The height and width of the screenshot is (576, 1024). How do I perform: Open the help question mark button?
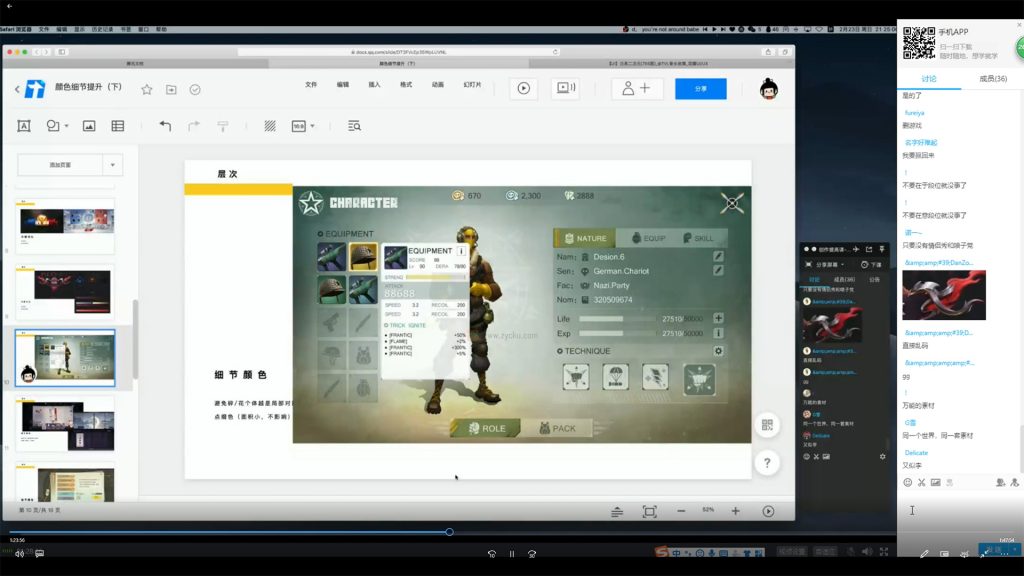click(x=767, y=462)
